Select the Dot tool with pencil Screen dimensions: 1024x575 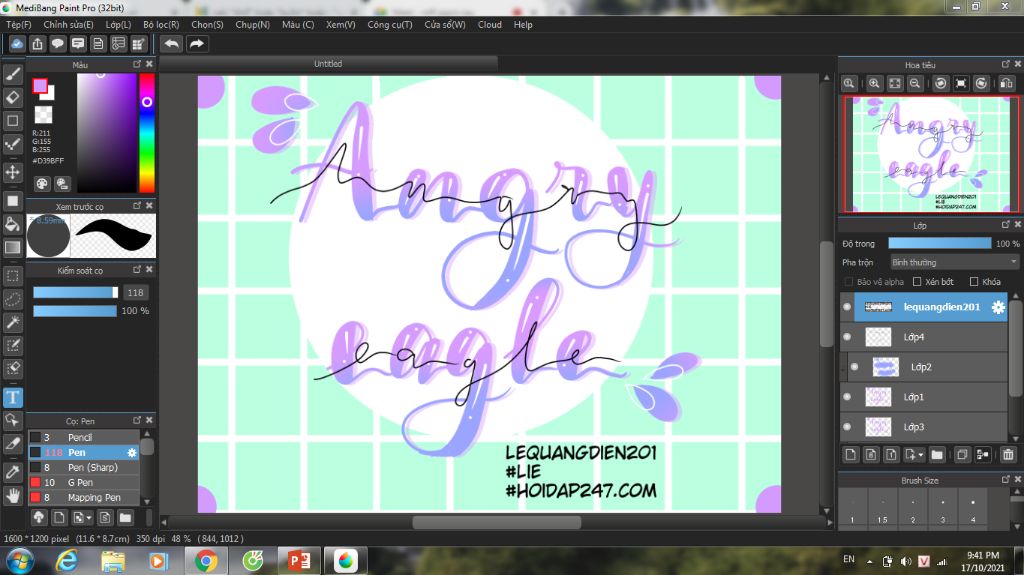pyautogui.click(x=12, y=144)
